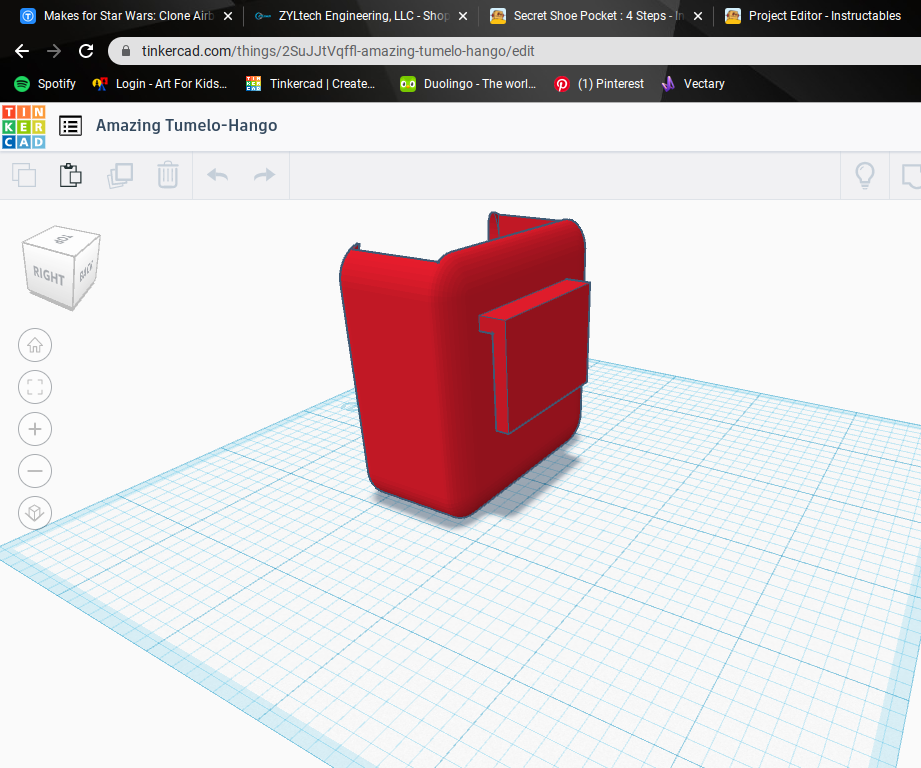
Task: Go back in browser history
Action: (x=22, y=51)
